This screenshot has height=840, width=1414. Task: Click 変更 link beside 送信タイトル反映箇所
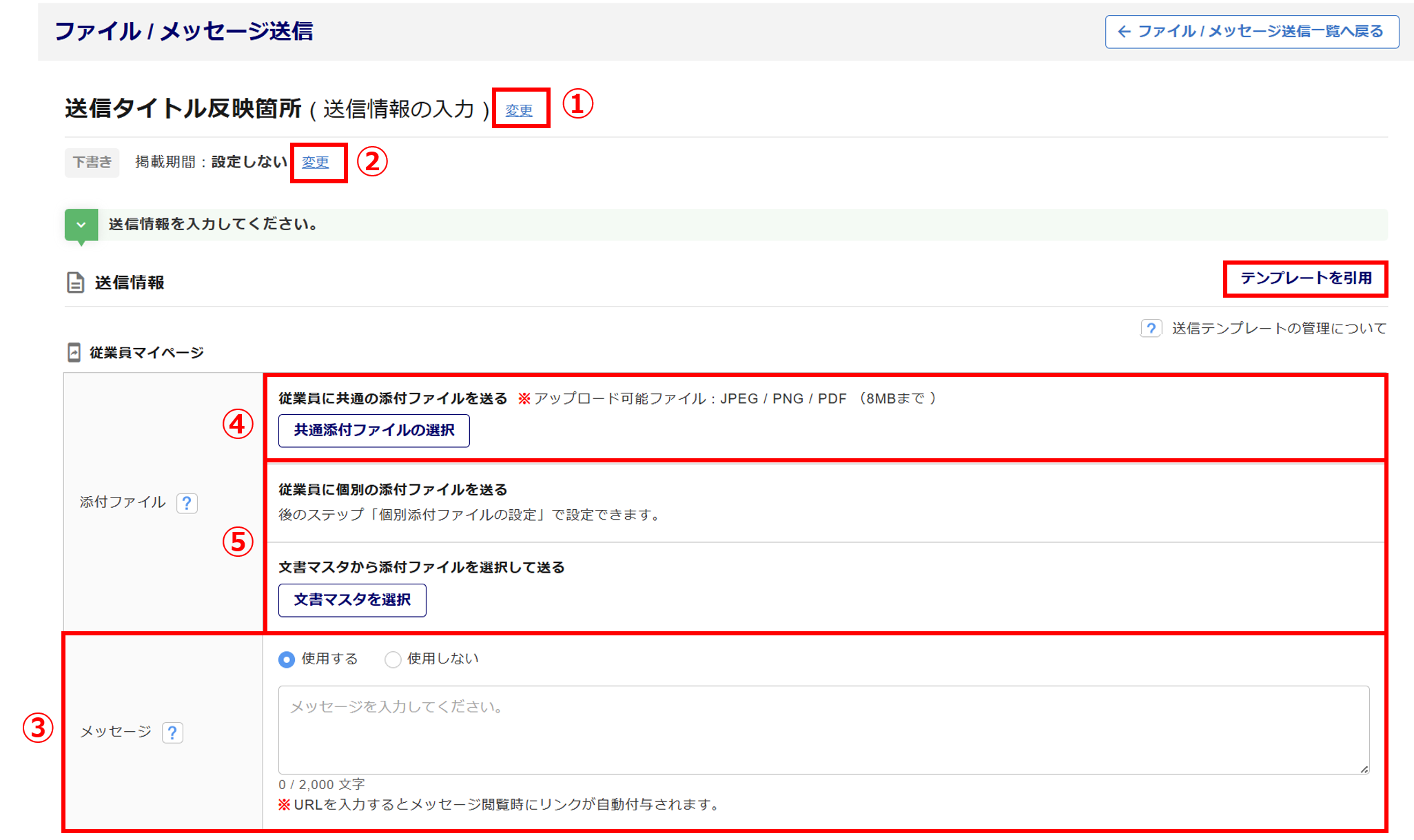coord(519,110)
